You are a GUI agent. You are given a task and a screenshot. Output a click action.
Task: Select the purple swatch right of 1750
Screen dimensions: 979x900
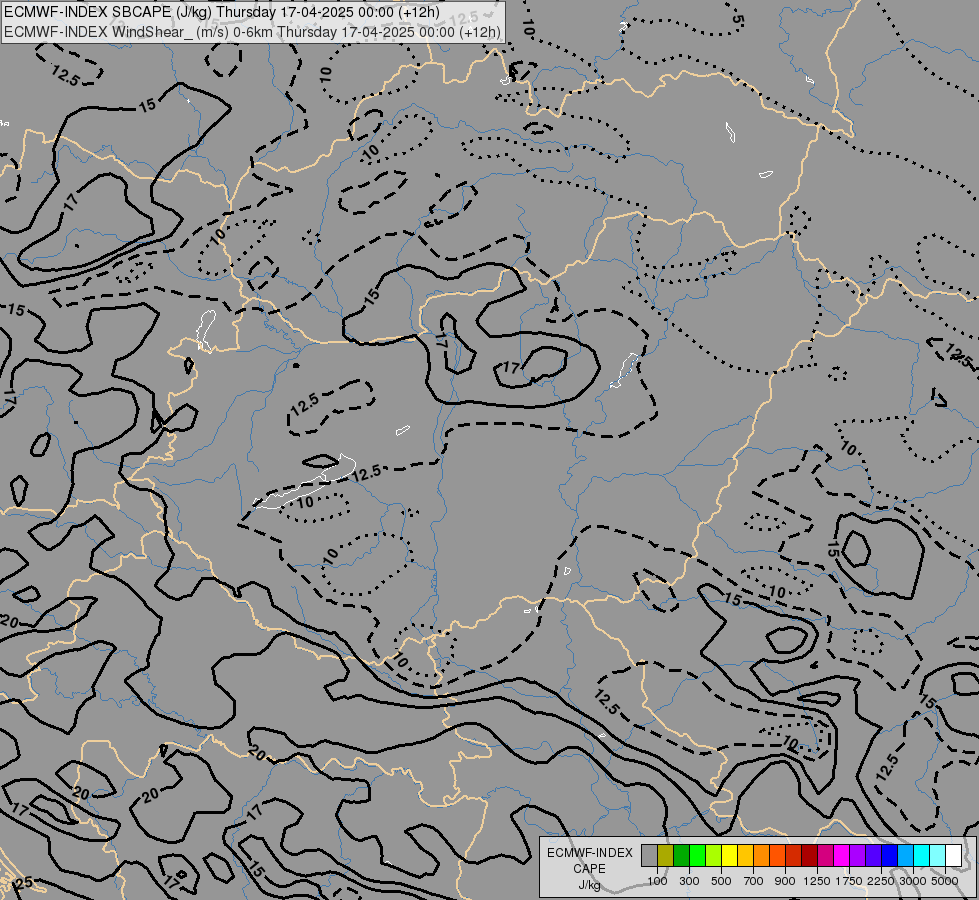(858, 855)
